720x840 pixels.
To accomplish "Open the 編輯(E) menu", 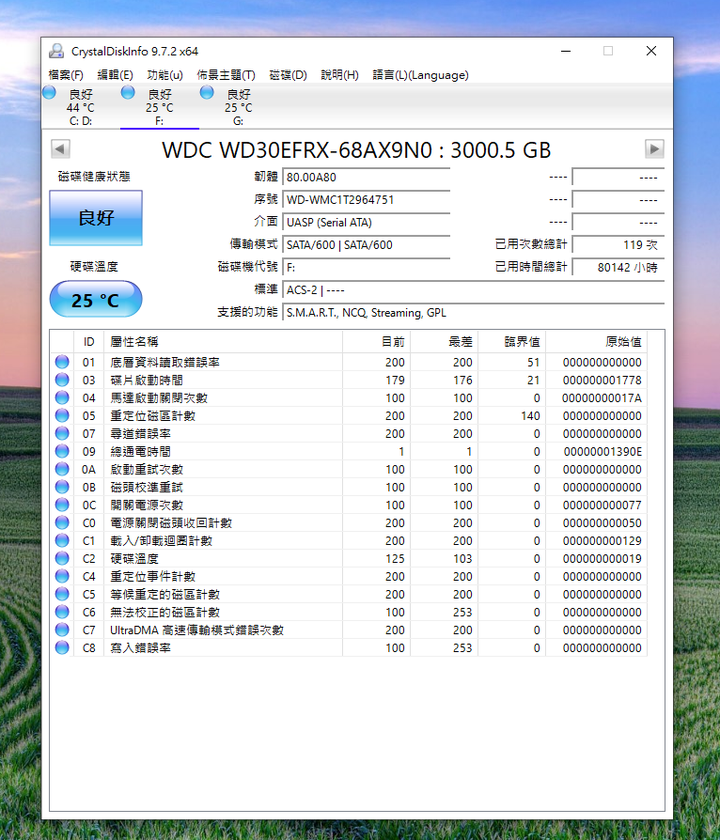I will [x=115, y=75].
